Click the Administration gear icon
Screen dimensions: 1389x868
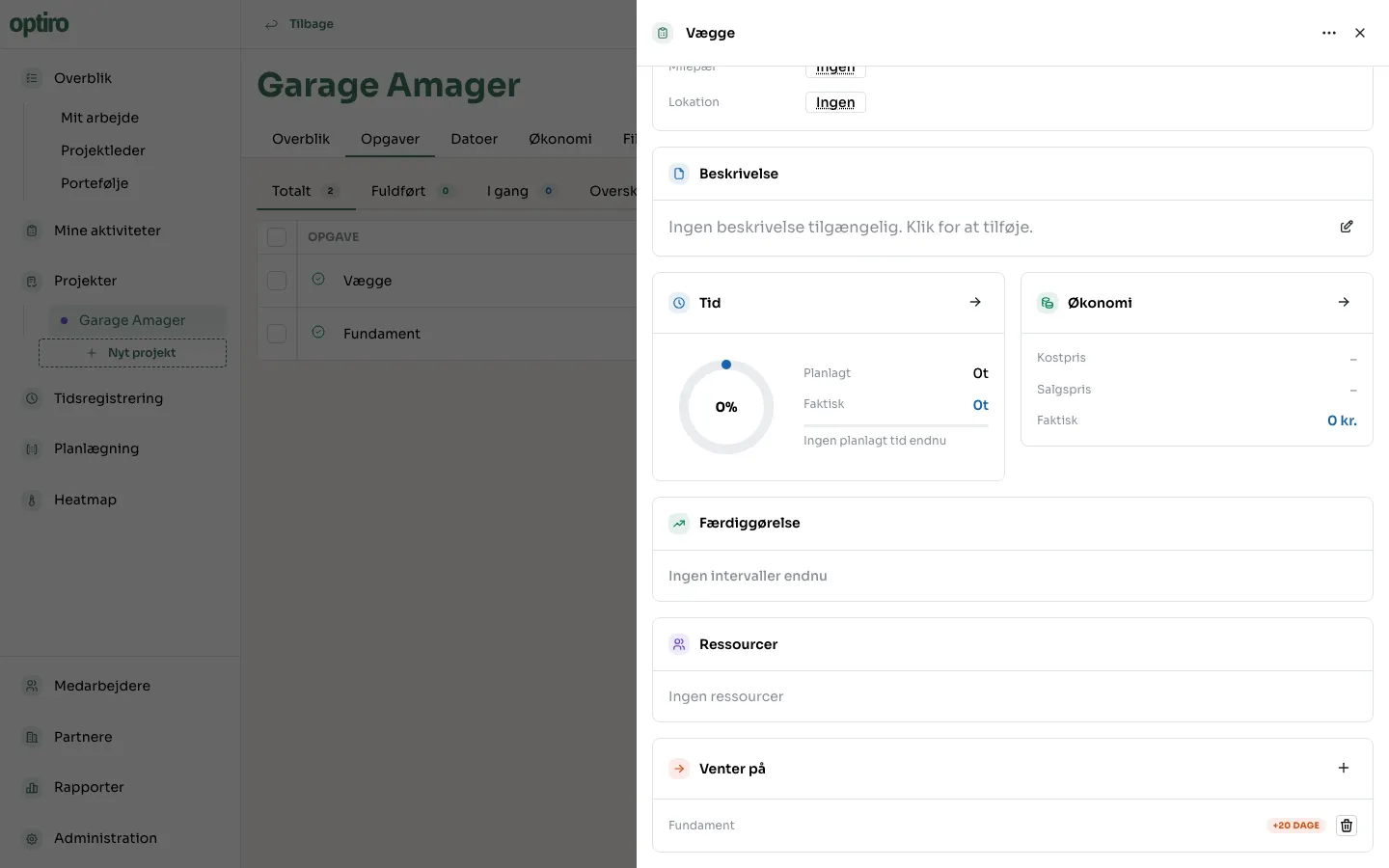click(32, 838)
